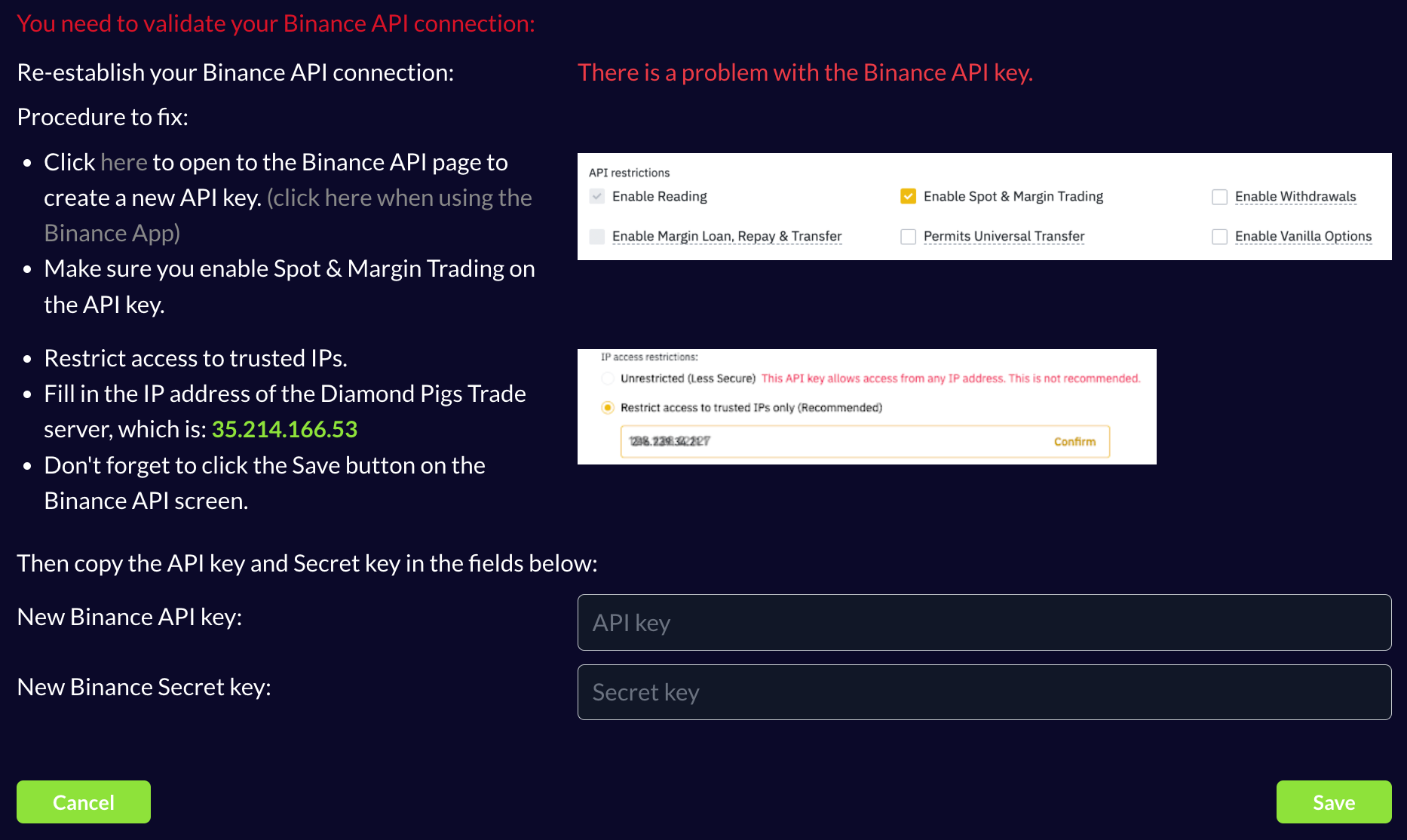Click the 'You need to validate your Binance API connection' heading

[276, 23]
